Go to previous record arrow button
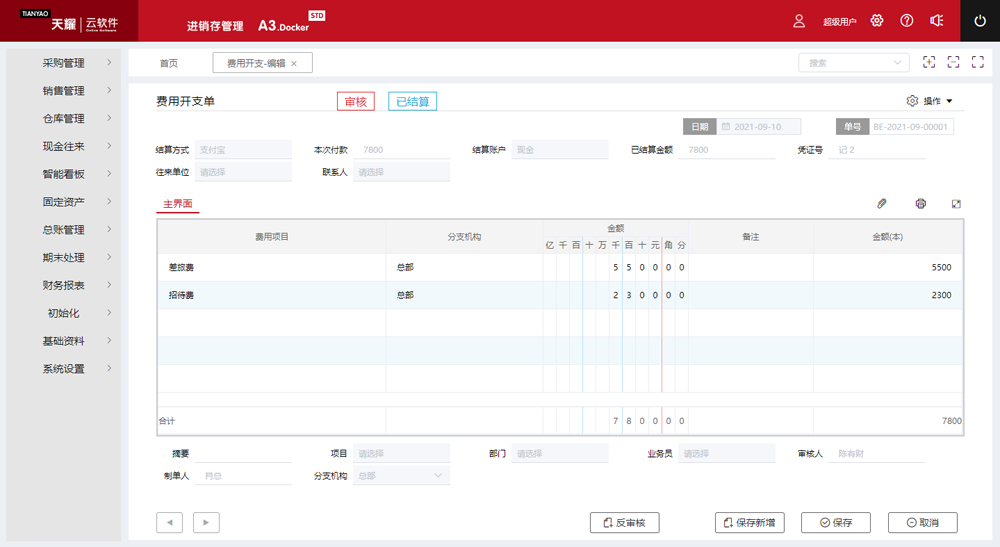This screenshot has height=547, width=1000. (x=169, y=522)
